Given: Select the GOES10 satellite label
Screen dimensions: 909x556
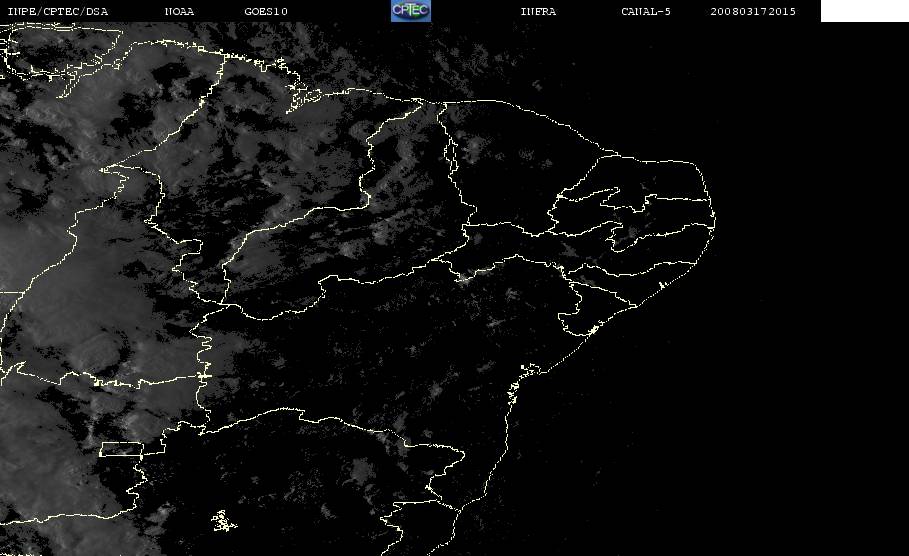Looking at the screenshot, I should [266, 12].
